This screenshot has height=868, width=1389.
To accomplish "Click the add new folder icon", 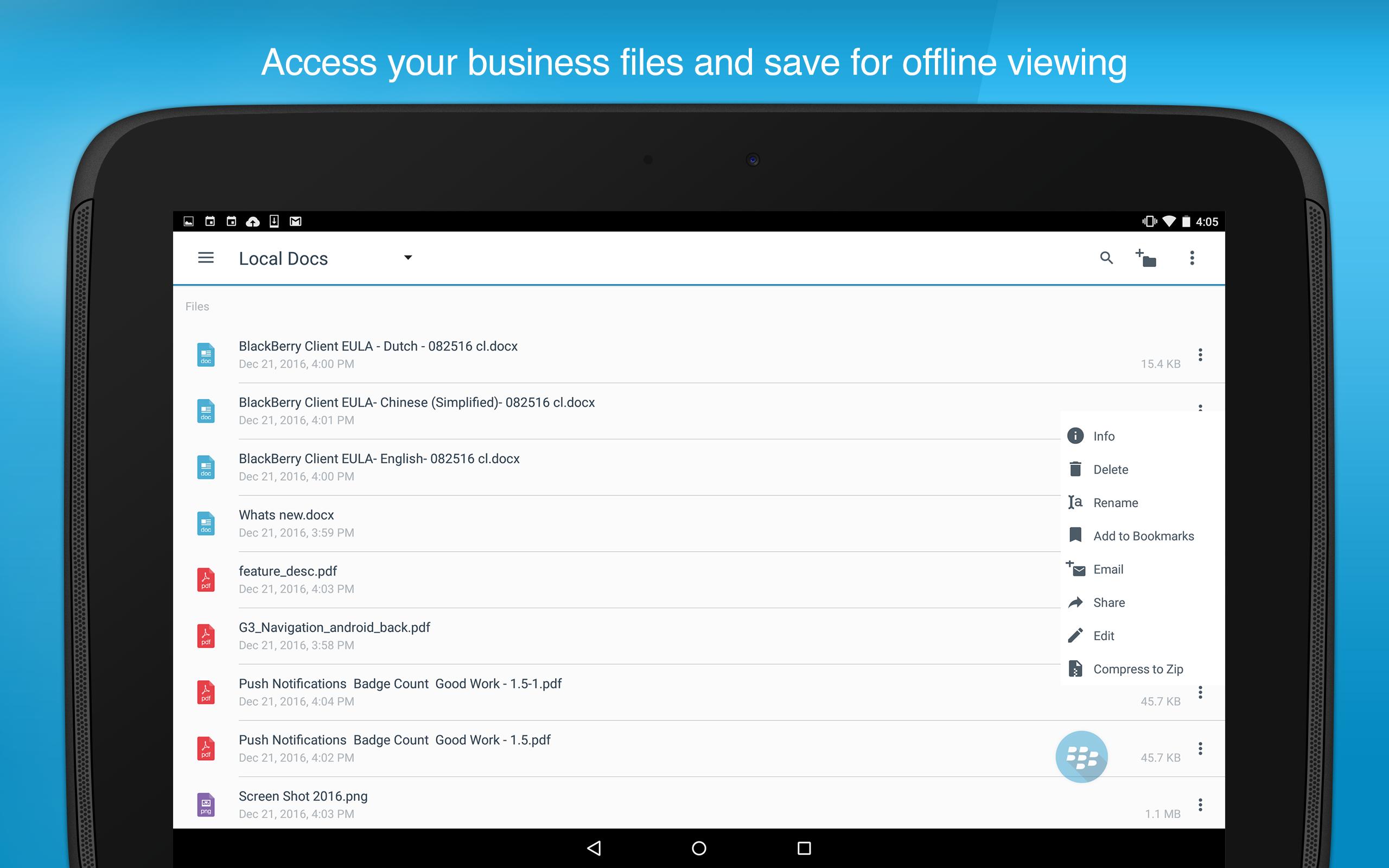I will click(1145, 258).
